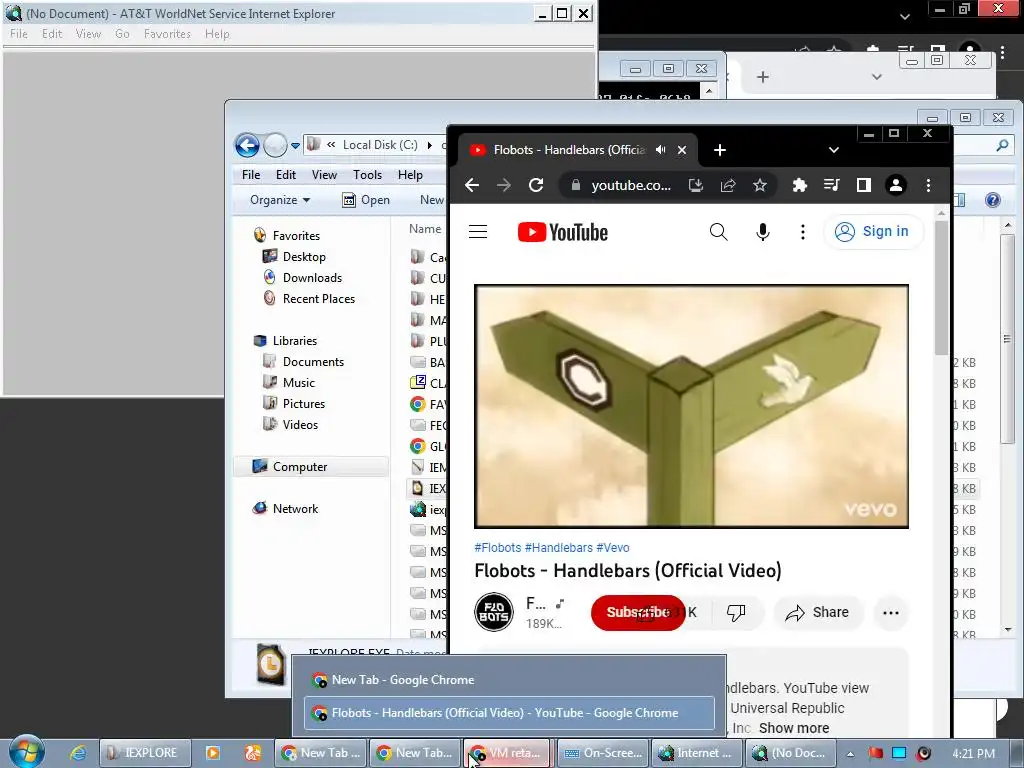Close the Flobots Handlebars tab
Viewport: 1024px width, 768px height.
click(682, 150)
